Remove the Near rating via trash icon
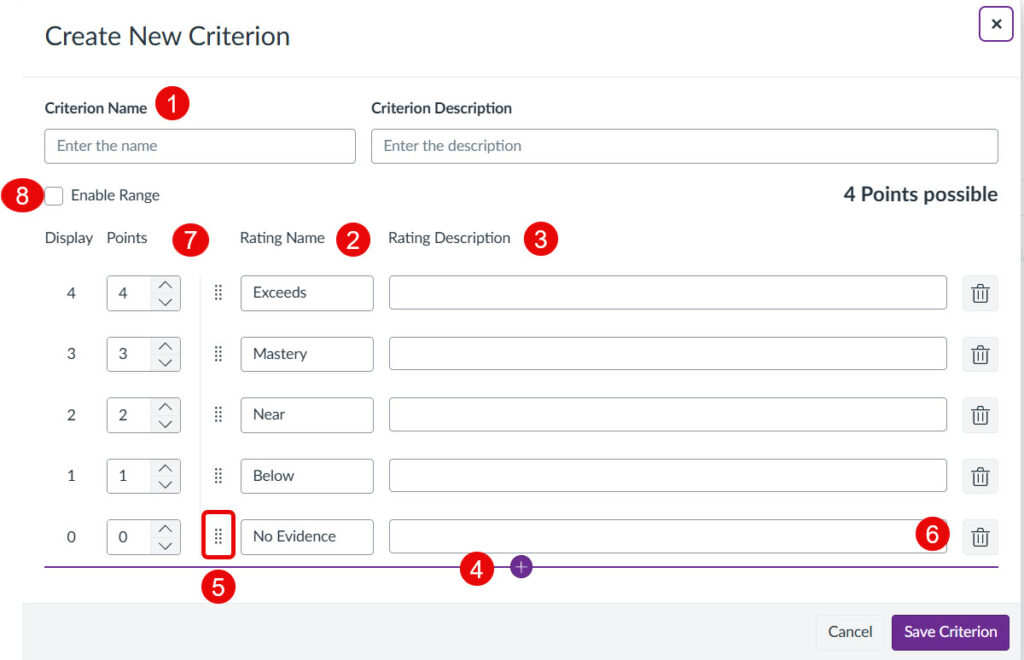The height and width of the screenshot is (660, 1024). pyautogui.click(x=980, y=415)
